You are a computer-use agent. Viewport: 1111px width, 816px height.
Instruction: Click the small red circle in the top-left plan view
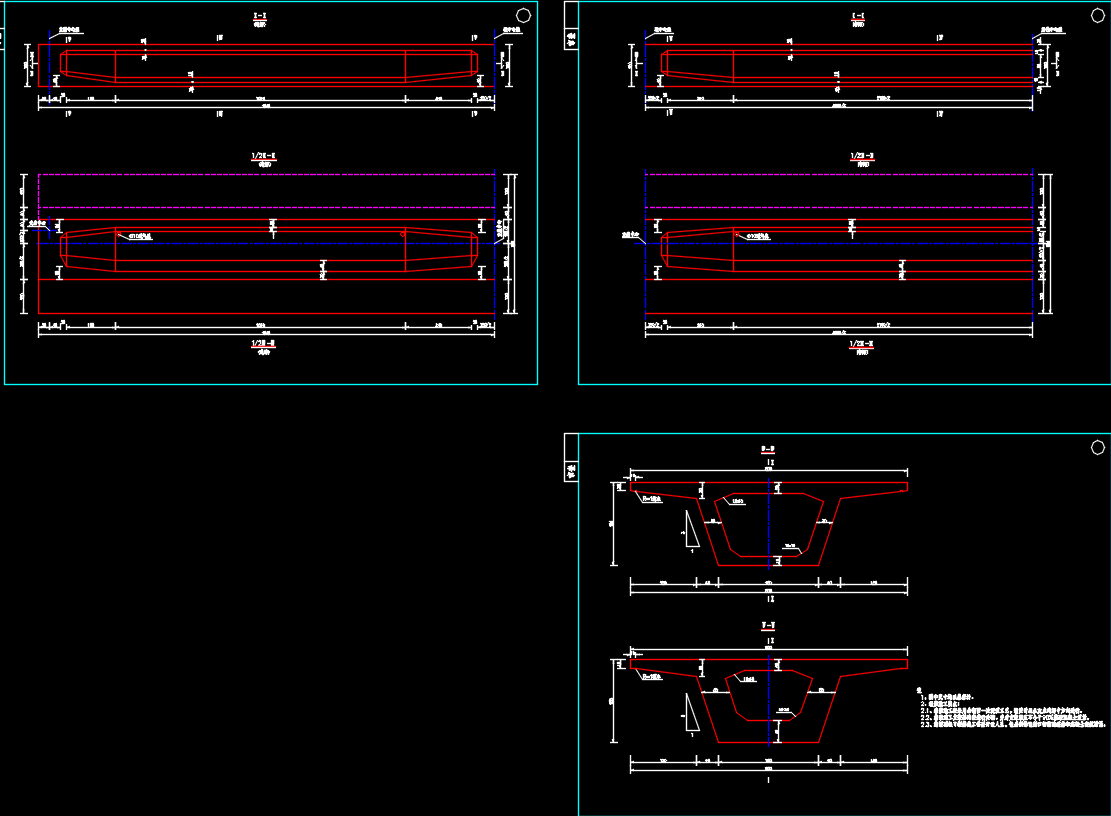(403, 235)
